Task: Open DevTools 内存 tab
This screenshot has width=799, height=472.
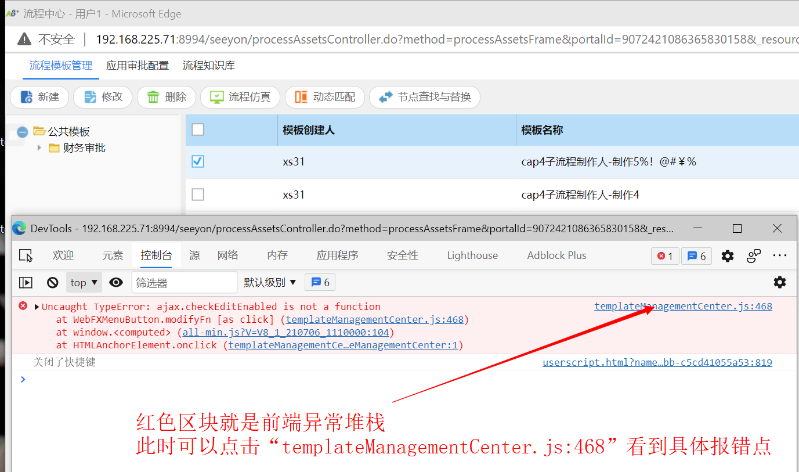Action: pos(277,255)
